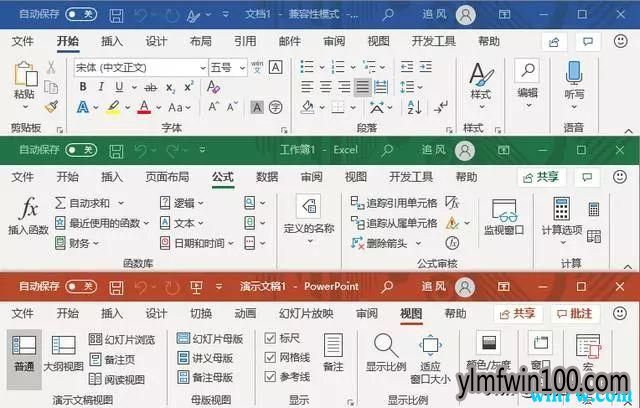
Task: Click Trace Precedents in Excel
Action: (394, 203)
